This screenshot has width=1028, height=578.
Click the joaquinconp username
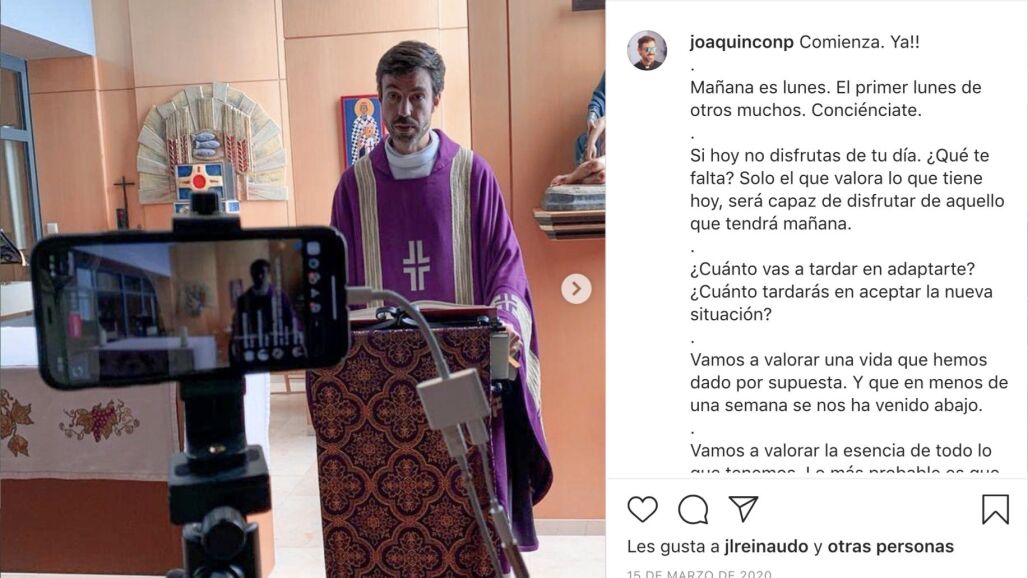[x=741, y=42]
